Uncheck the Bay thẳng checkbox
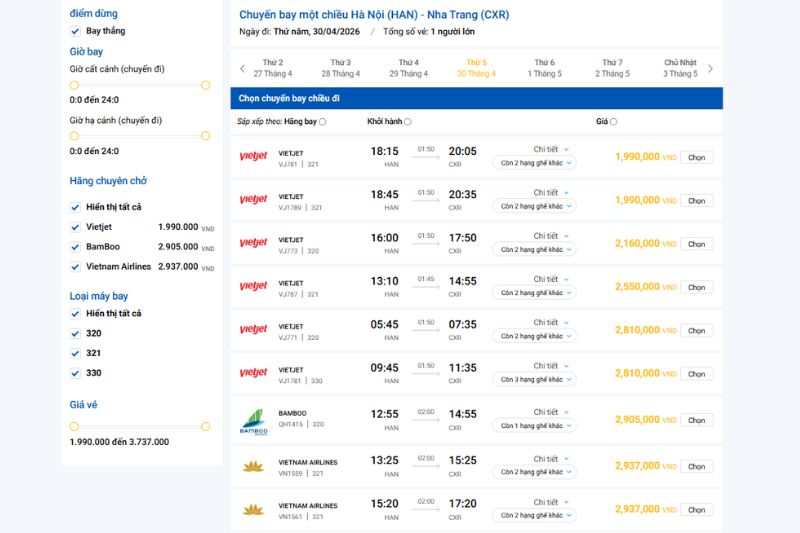 (x=75, y=31)
